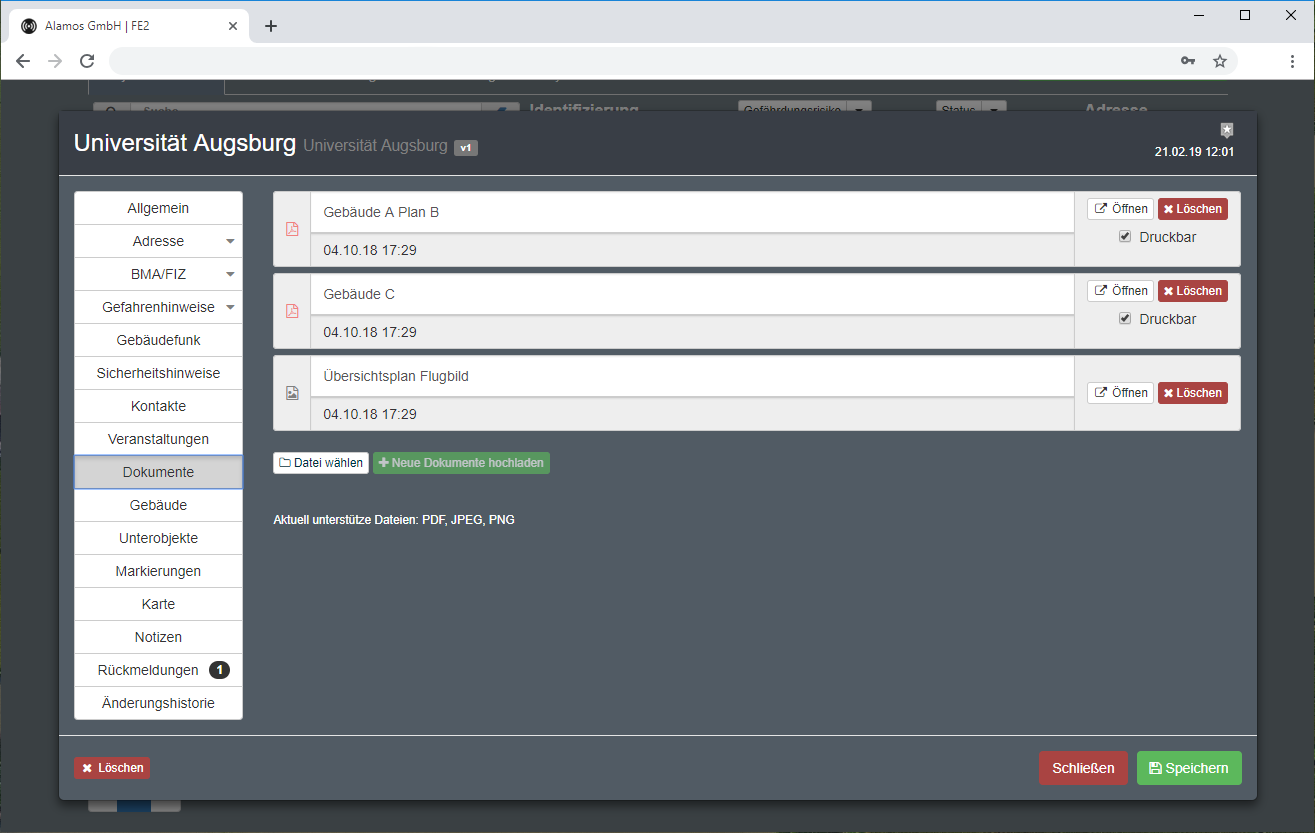The image size is (1315, 833).
Task: Toggle Druckbar for Gebäude A Plan B
Action: click(x=1125, y=237)
